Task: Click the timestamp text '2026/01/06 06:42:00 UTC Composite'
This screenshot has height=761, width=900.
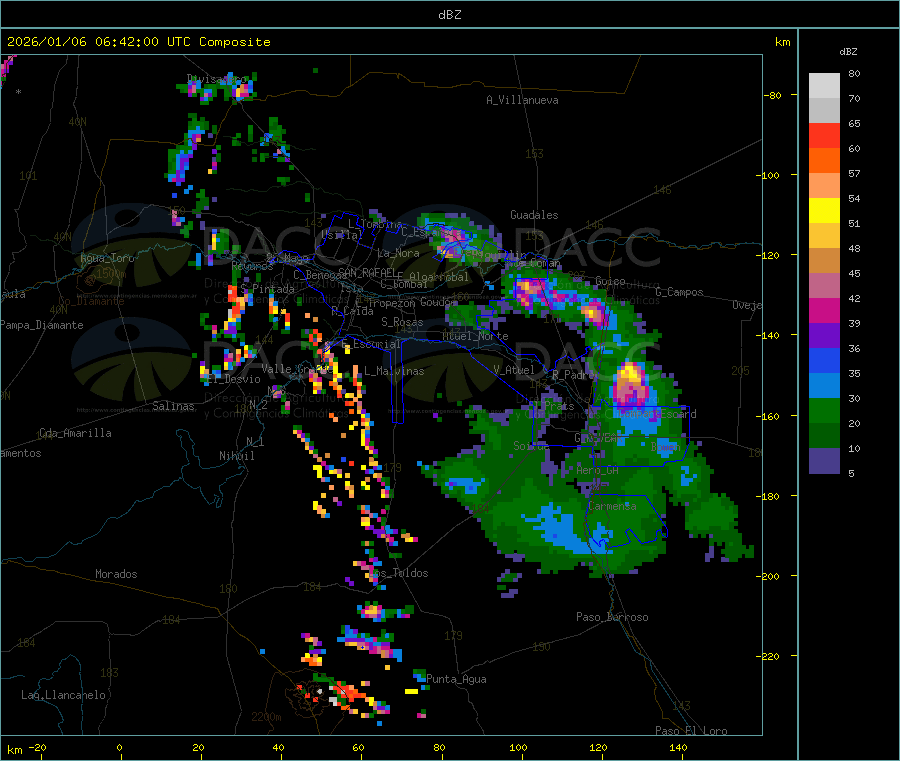Action: (138, 42)
